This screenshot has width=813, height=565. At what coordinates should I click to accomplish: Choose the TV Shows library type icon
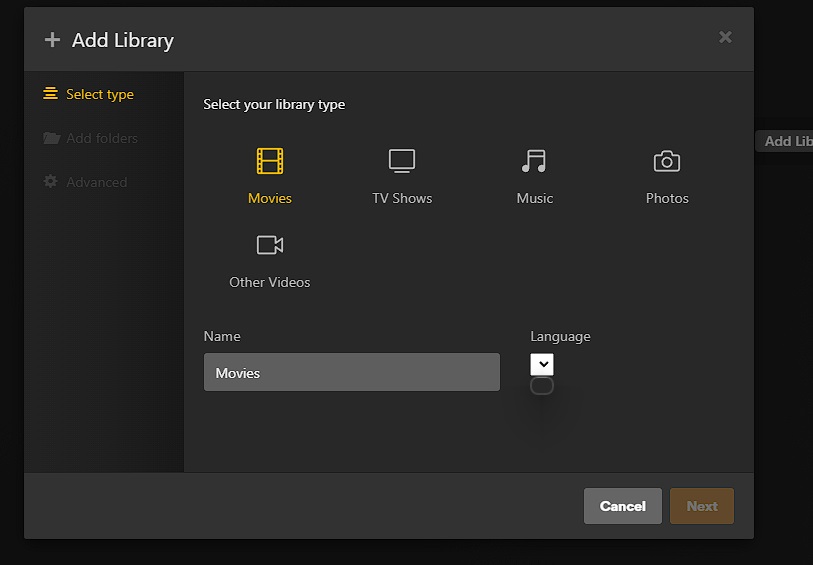[x=402, y=161]
